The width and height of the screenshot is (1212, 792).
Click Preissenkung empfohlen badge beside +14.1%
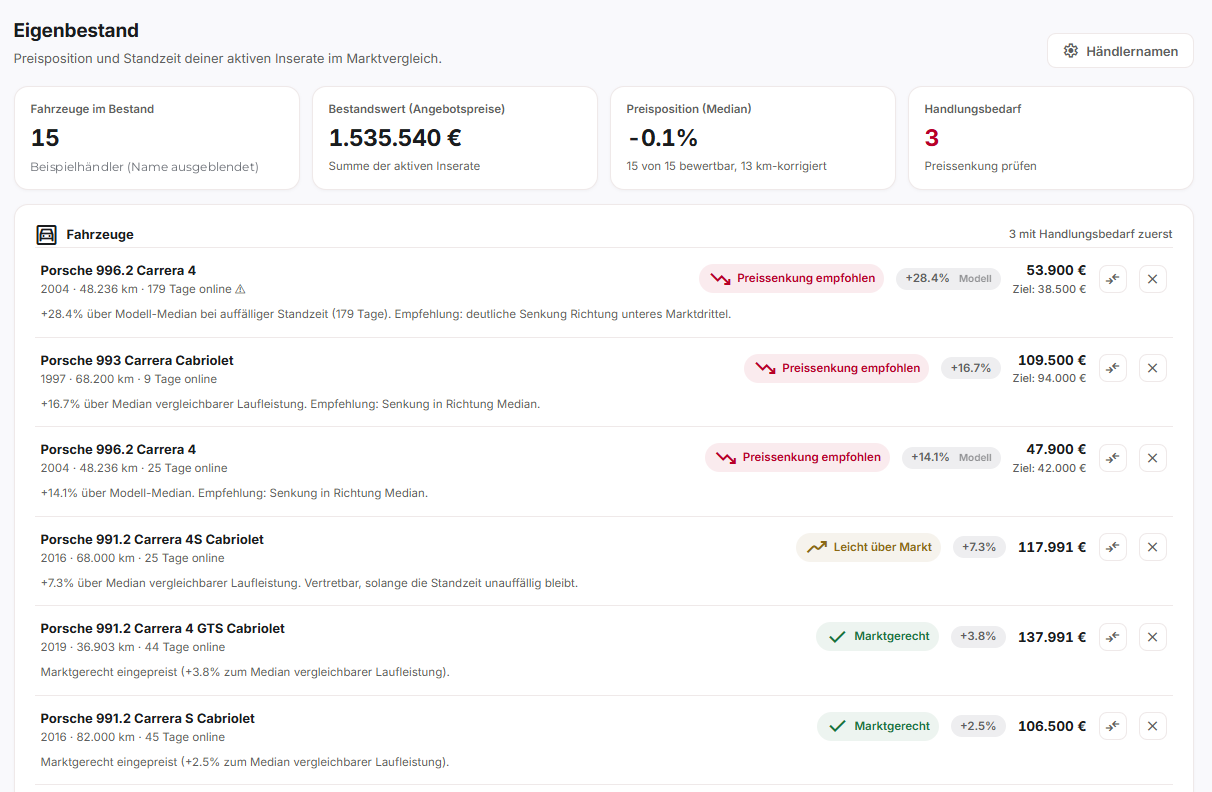(x=797, y=457)
